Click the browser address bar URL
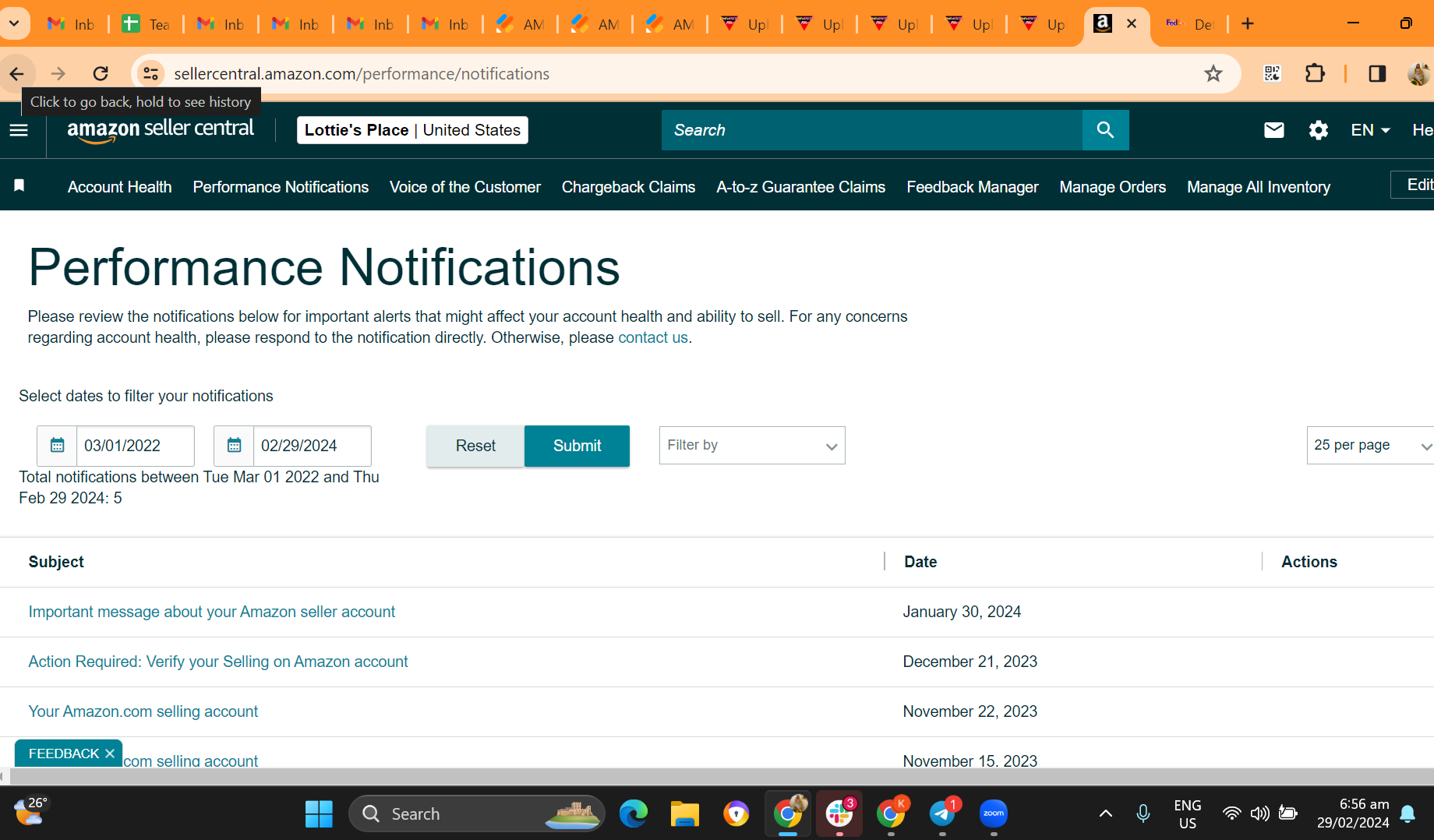Image resolution: width=1434 pixels, height=840 pixels. click(x=362, y=74)
